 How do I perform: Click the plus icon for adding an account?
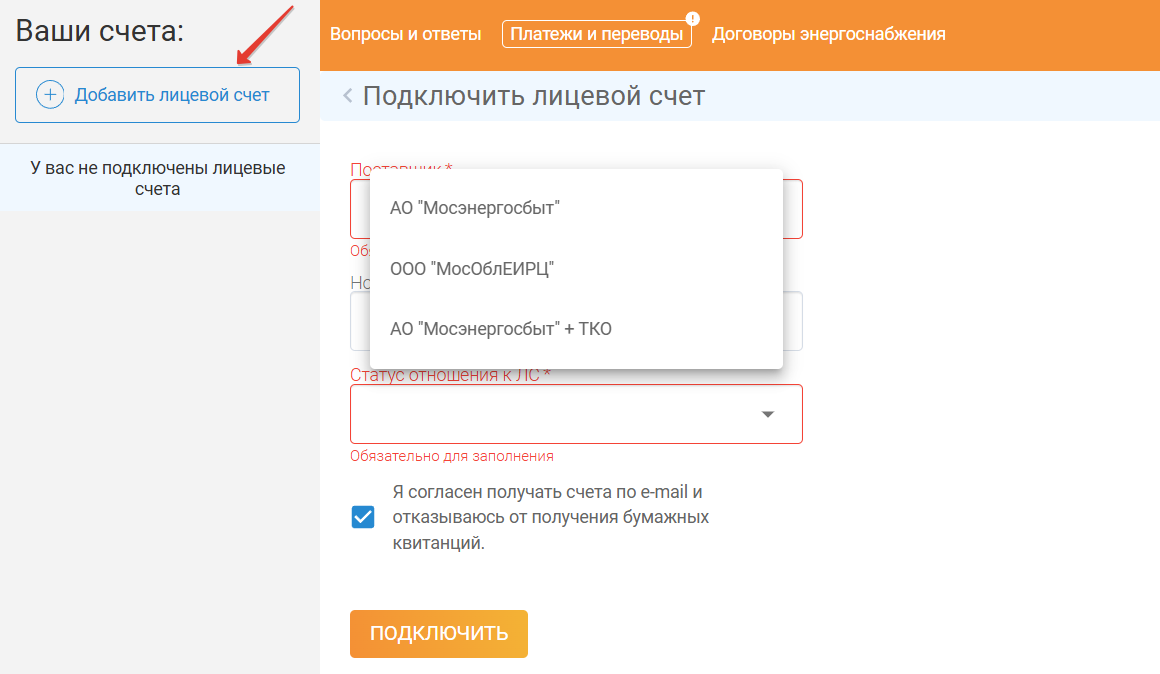[49, 95]
